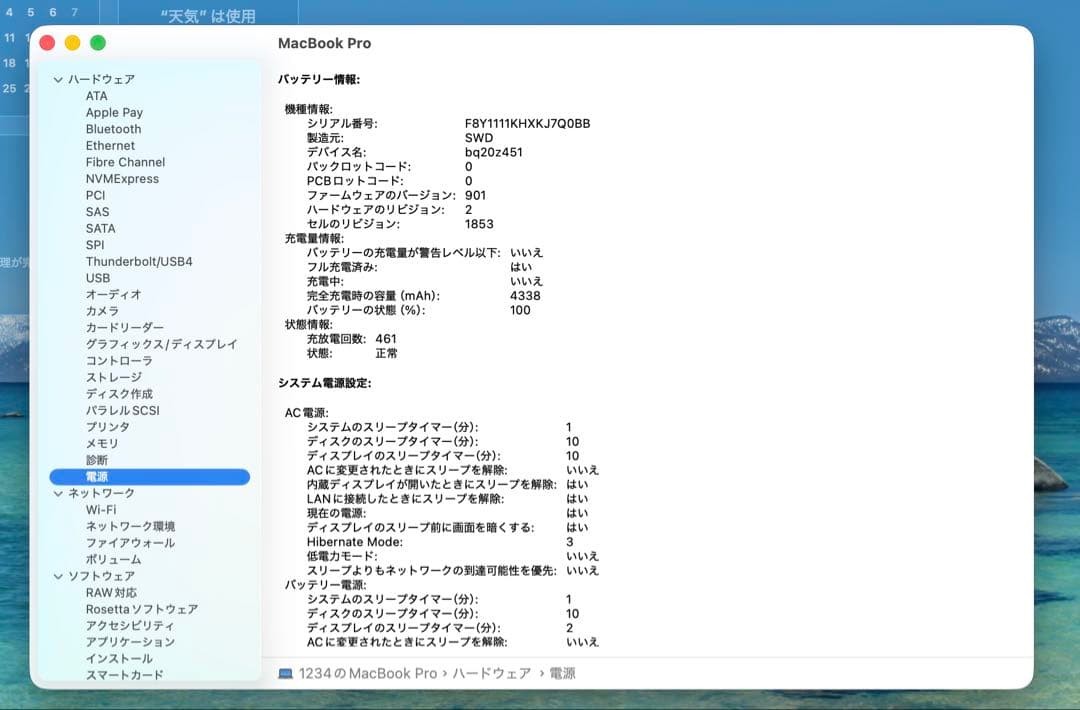Screen dimensions: 1080x710
Task: Select NVMExpress in the sidebar
Action: 122,179
